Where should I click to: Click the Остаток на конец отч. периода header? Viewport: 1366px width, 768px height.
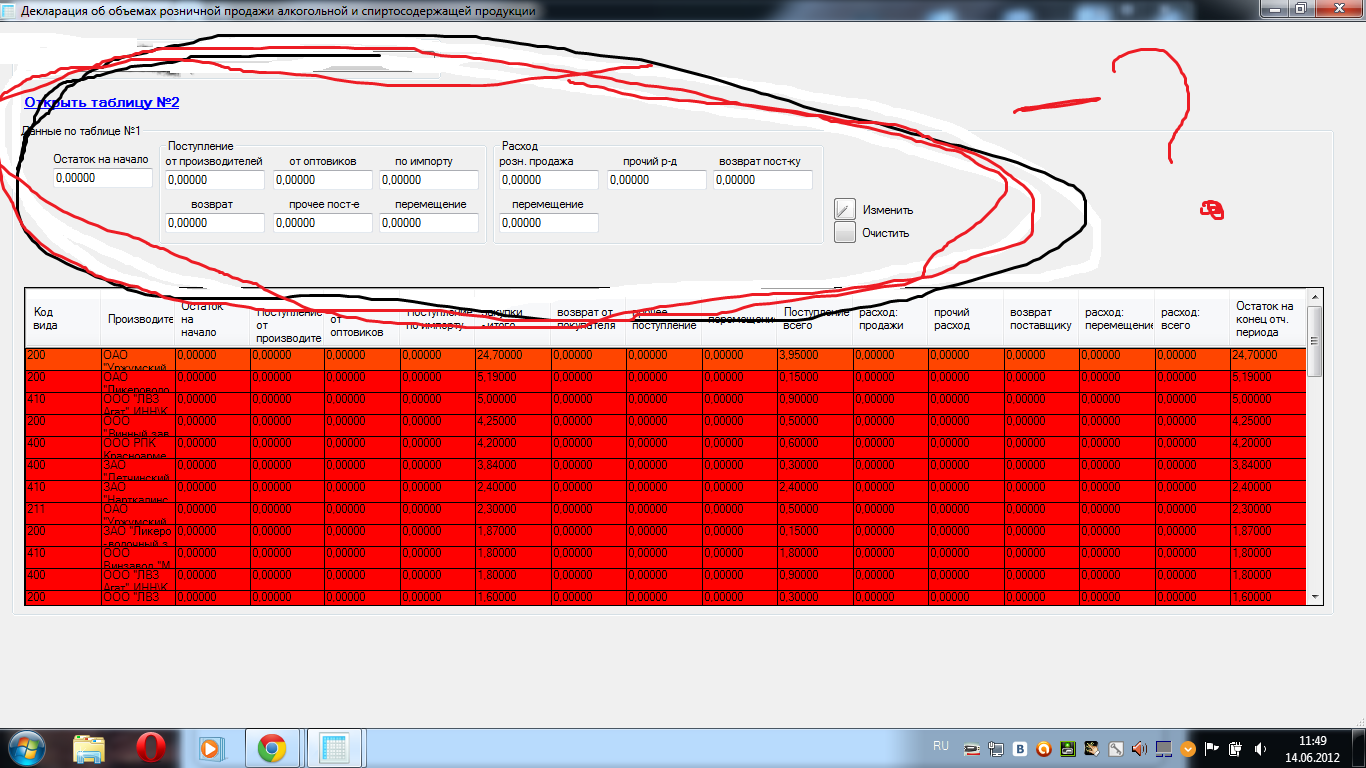click(1264, 318)
